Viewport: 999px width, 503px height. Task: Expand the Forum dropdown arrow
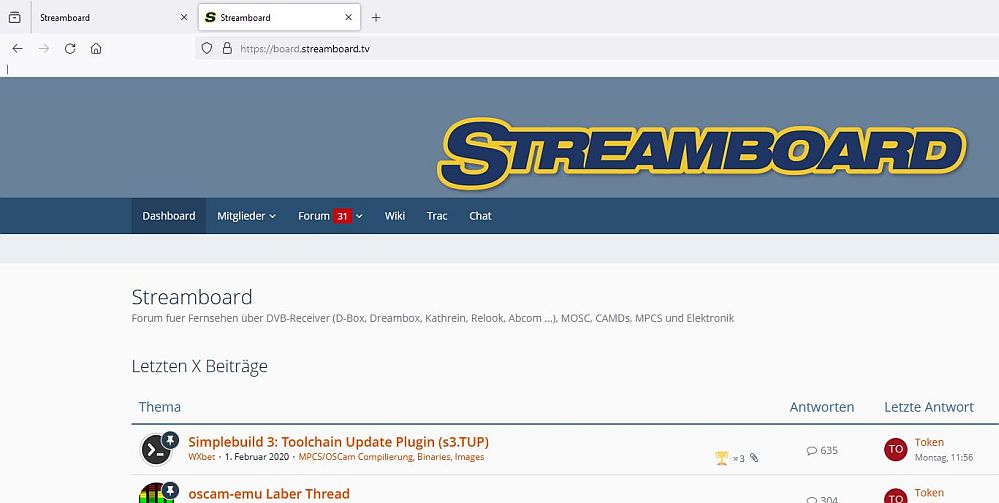coord(359,216)
